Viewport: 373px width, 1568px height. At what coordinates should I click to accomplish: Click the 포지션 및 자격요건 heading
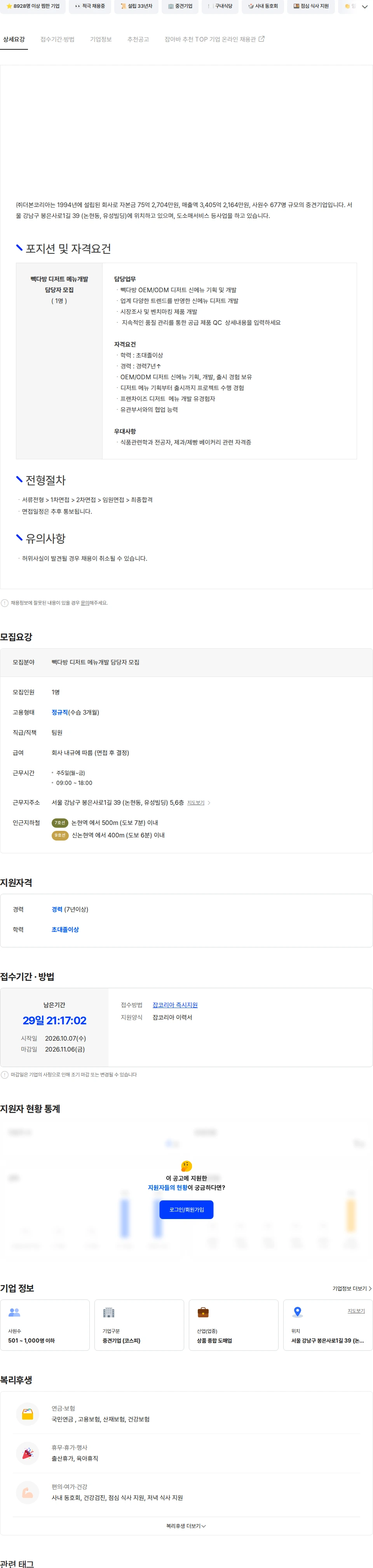point(68,248)
